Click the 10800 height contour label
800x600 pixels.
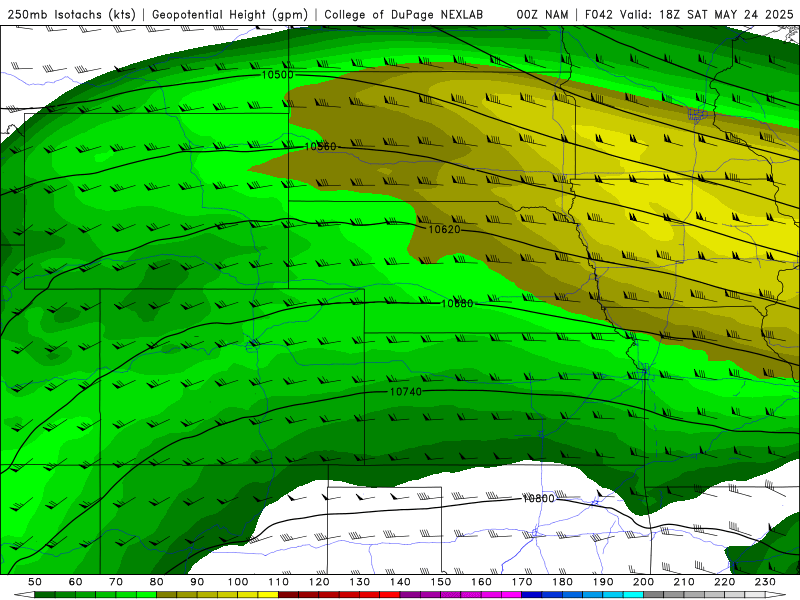coord(538,498)
